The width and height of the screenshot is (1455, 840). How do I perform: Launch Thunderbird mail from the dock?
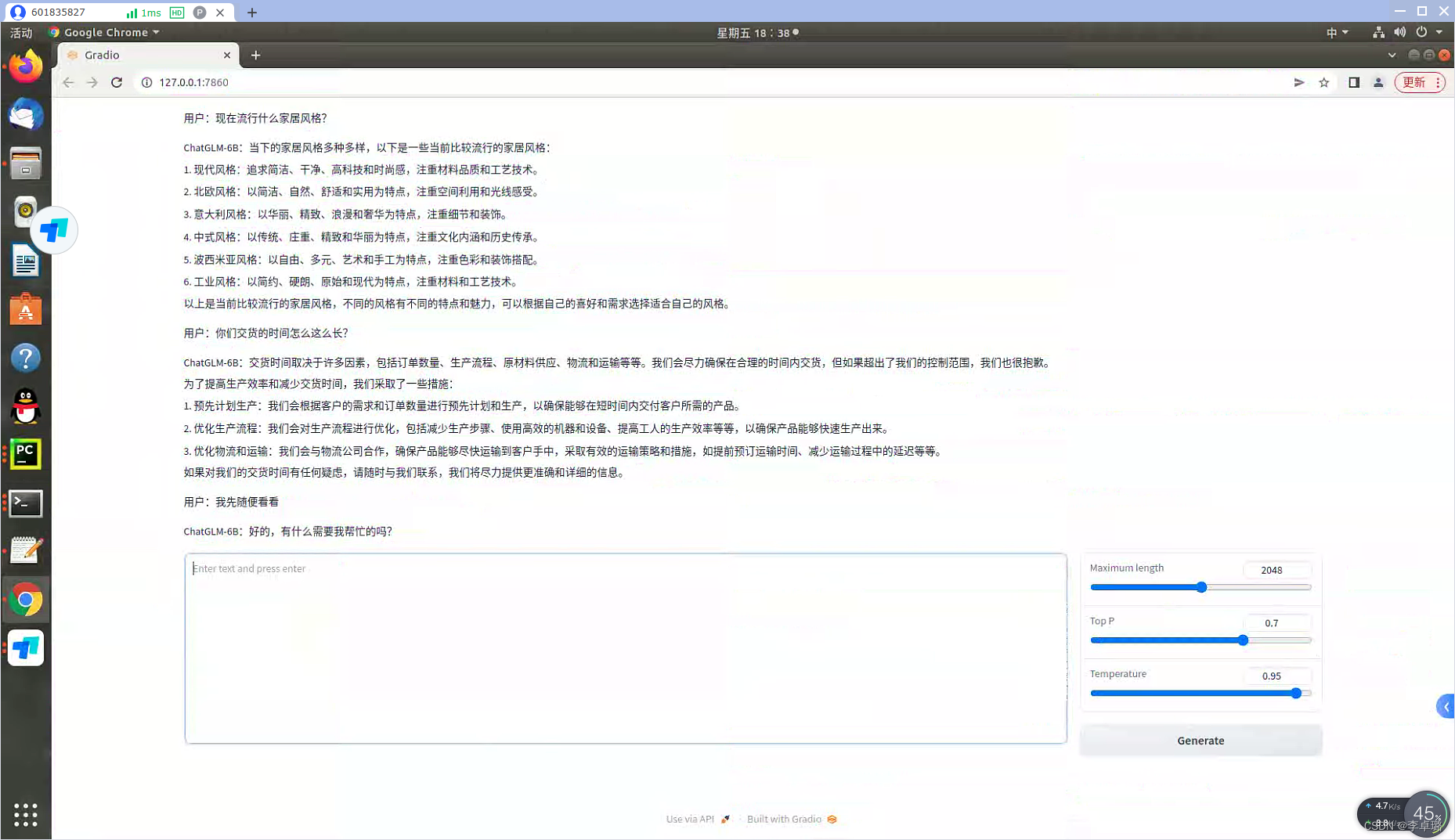[26, 115]
